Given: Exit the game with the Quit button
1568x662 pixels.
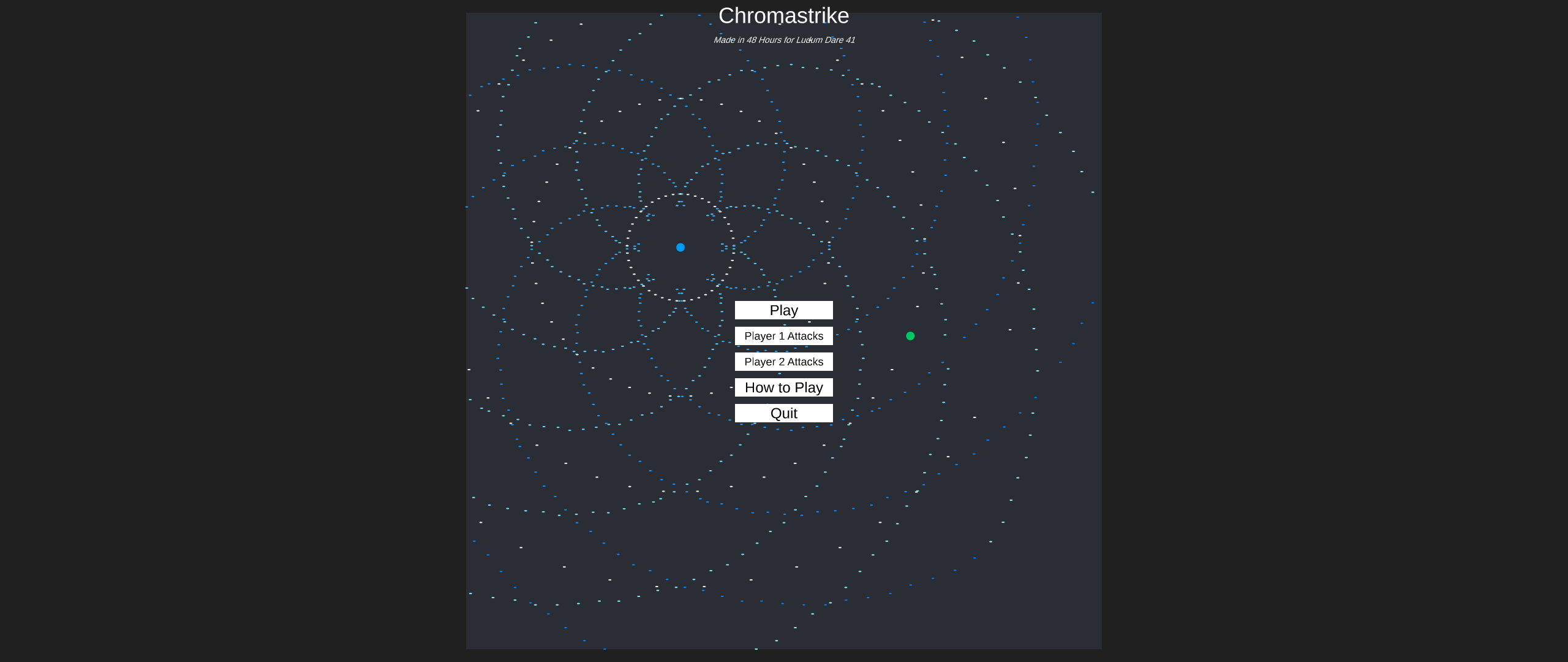Looking at the screenshot, I should pos(783,413).
